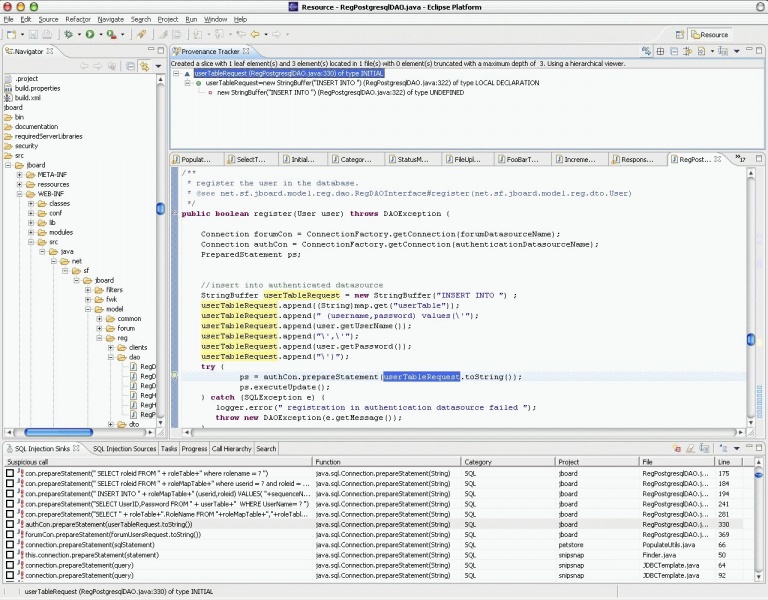
Task: Click the Provenance Tracker sync arrows icon
Action: click(x=647, y=51)
